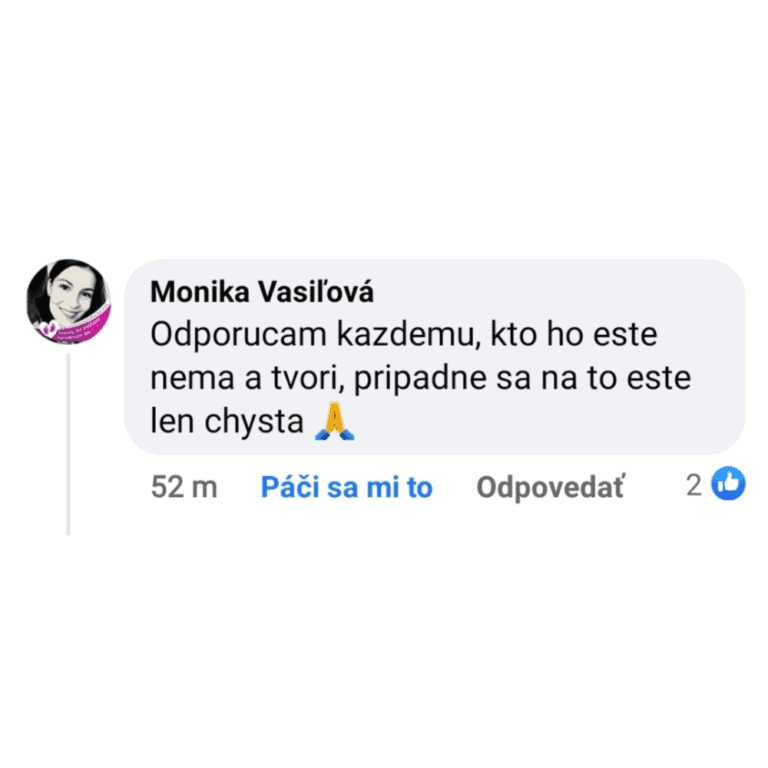768x768 pixels.
Task: Click the blue thumbs-up reaction icon
Action: click(728, 483)
